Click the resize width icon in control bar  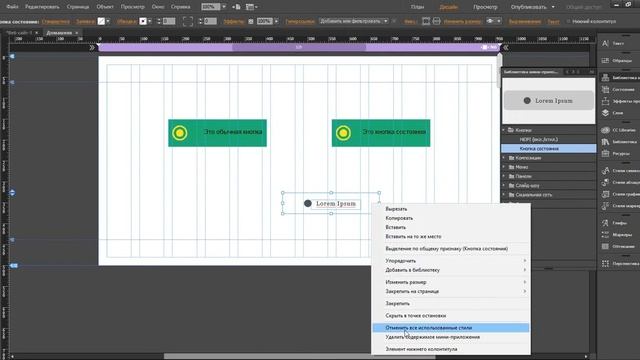tap(426, 21)
